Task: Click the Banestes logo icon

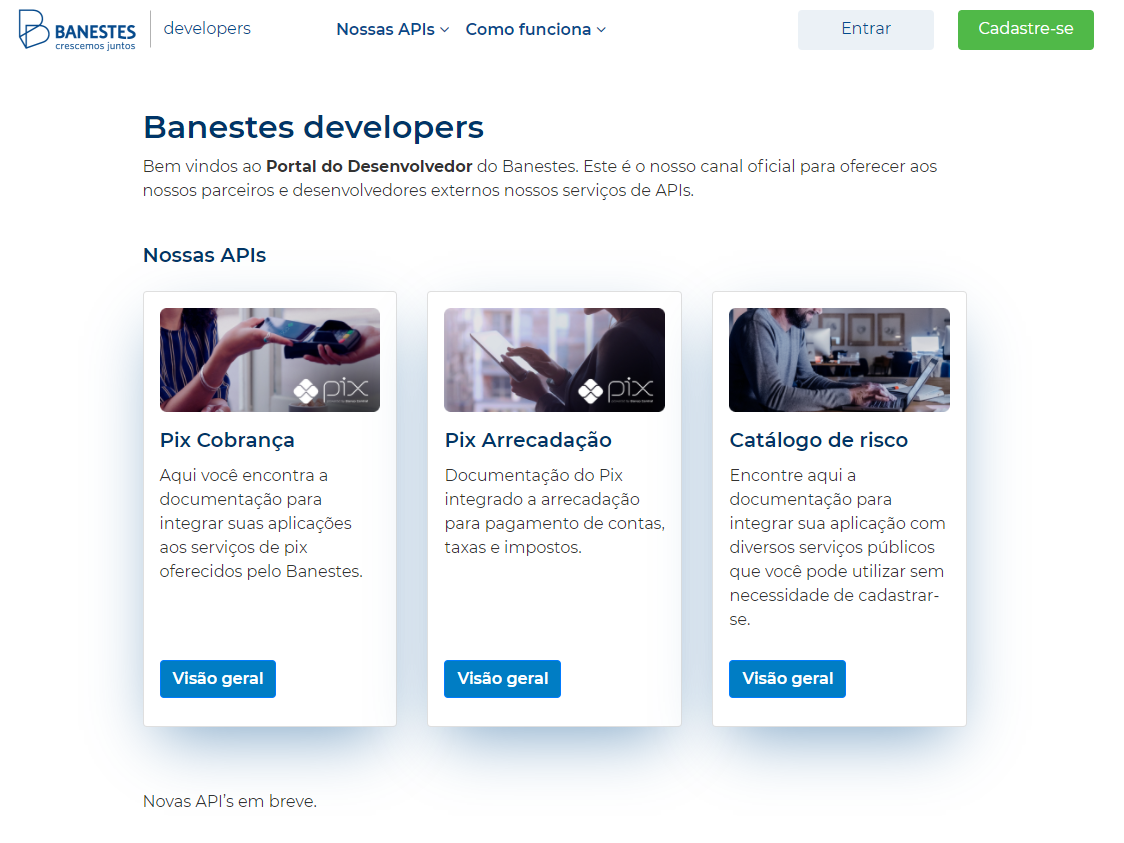Action: coord(34,29)
